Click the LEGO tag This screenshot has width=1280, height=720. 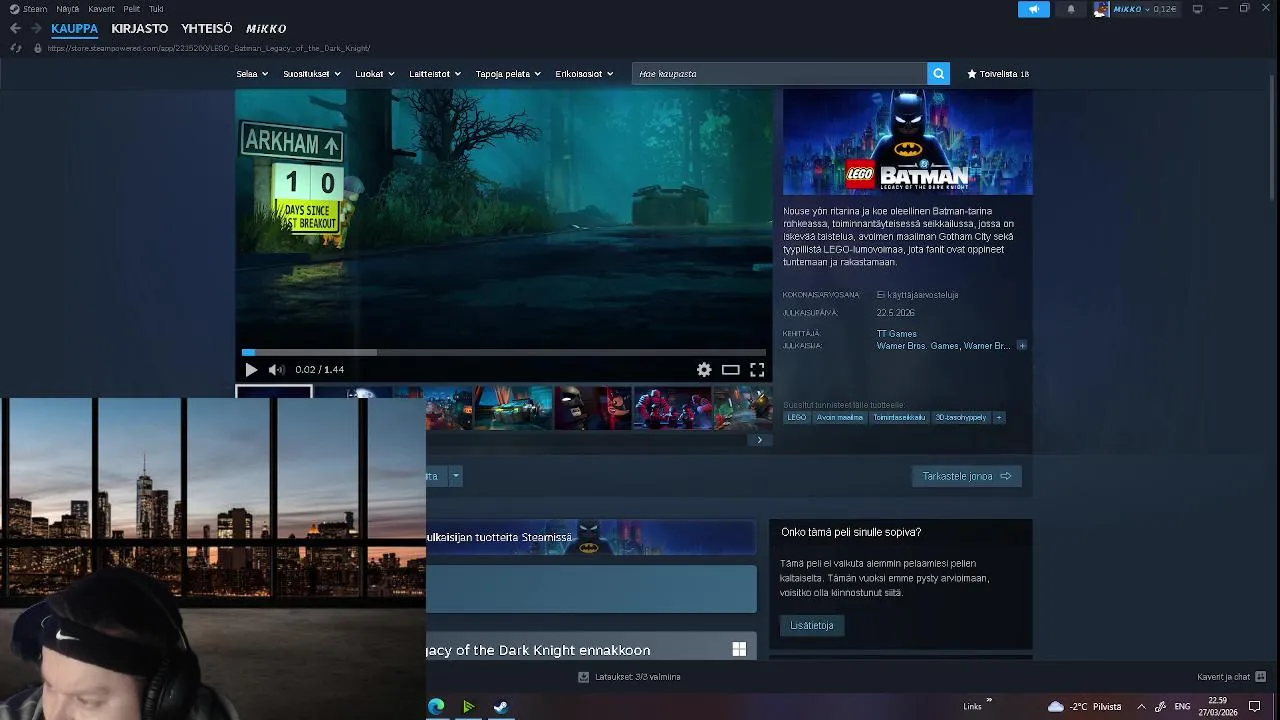[797, 418]
